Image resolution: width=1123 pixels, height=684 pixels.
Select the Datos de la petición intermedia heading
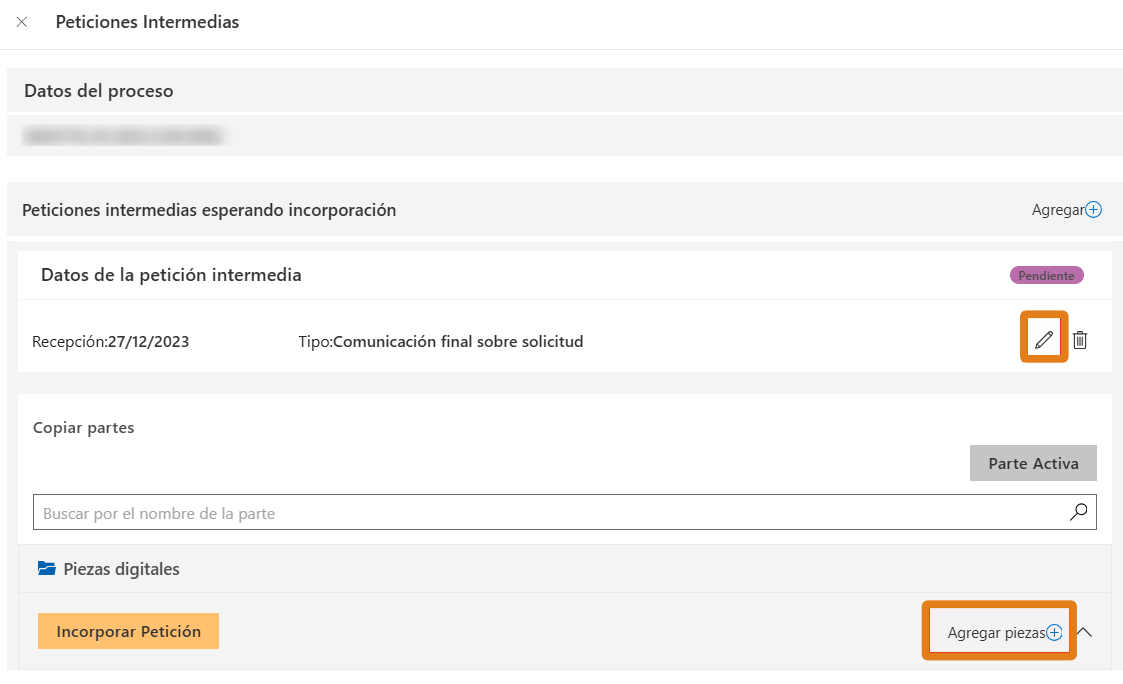pyautogui.click(x=171, y=275)
